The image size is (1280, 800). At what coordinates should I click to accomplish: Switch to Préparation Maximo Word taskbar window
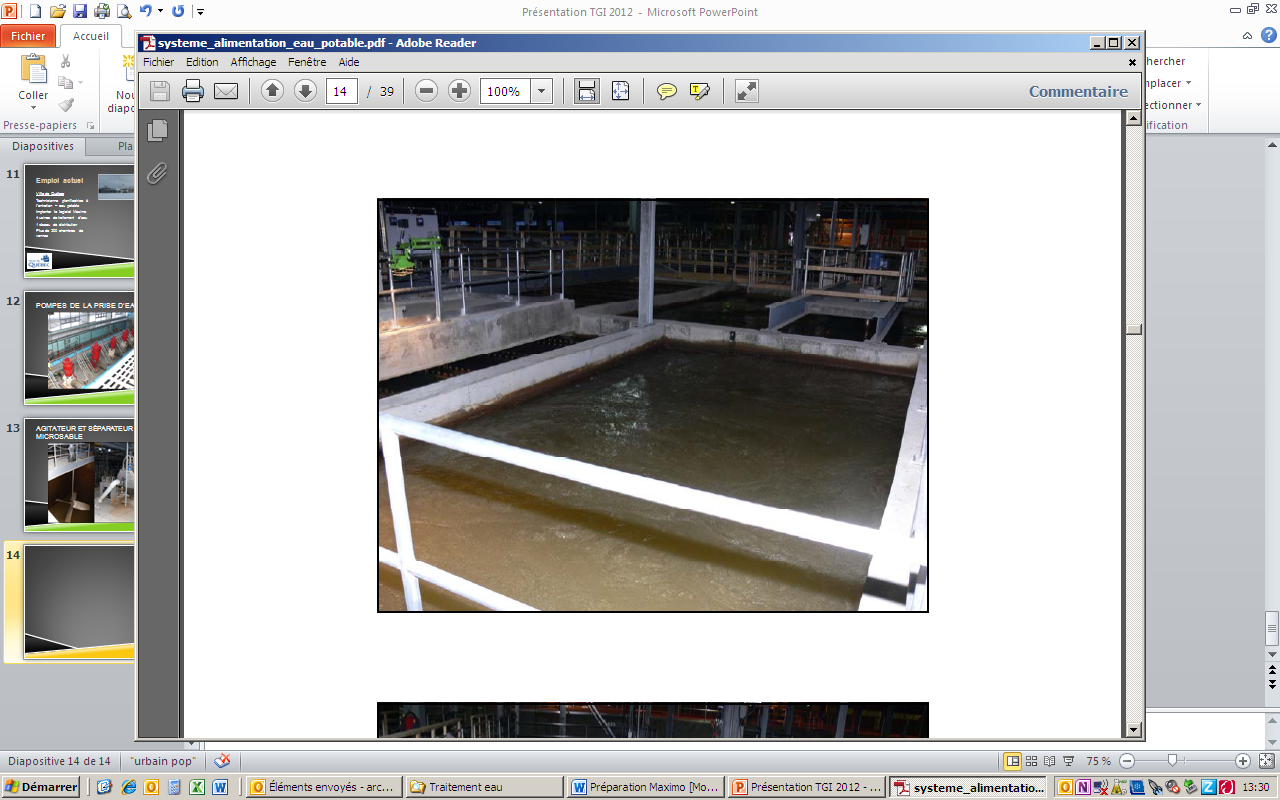click(645, 787)
